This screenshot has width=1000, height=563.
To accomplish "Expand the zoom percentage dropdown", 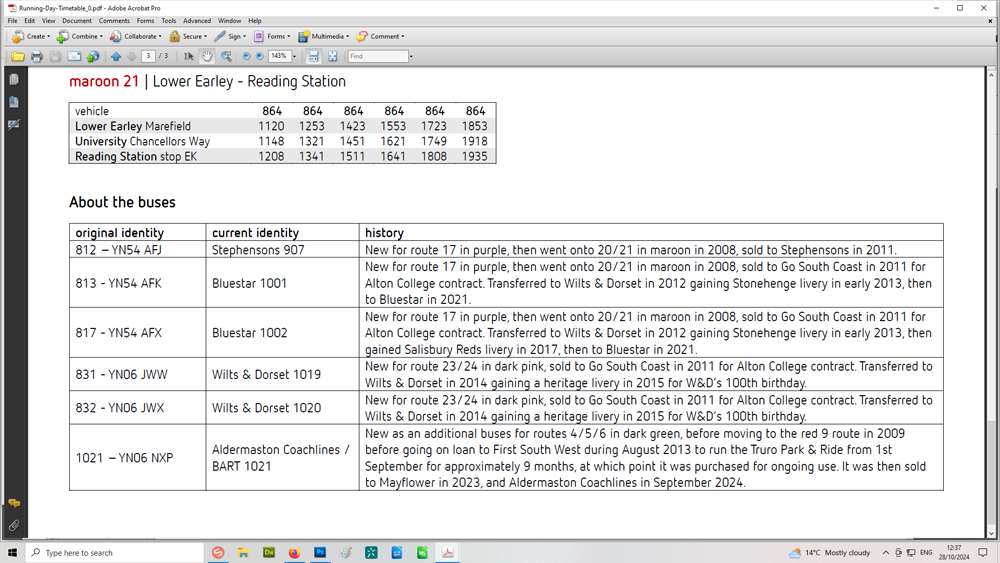I will pos(294,57).
